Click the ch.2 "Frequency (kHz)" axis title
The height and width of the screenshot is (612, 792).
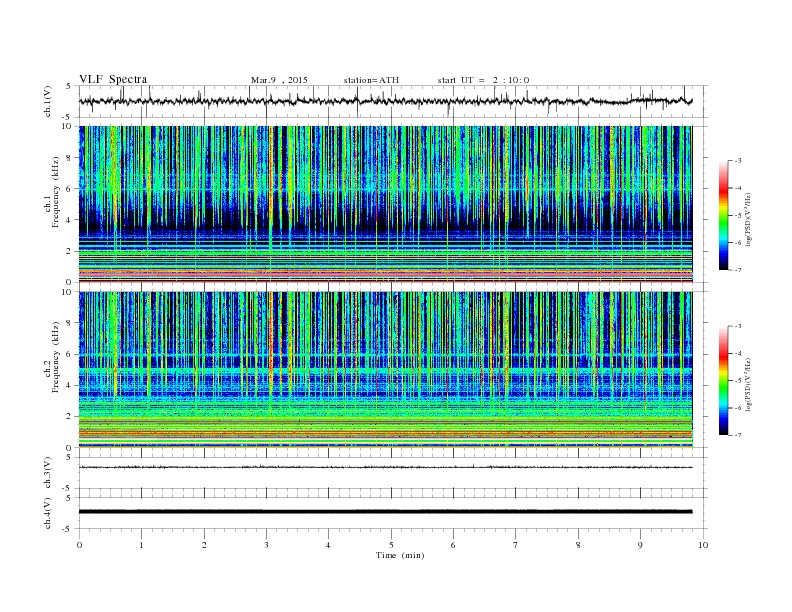pyautogui.click(x=56, y=357)
